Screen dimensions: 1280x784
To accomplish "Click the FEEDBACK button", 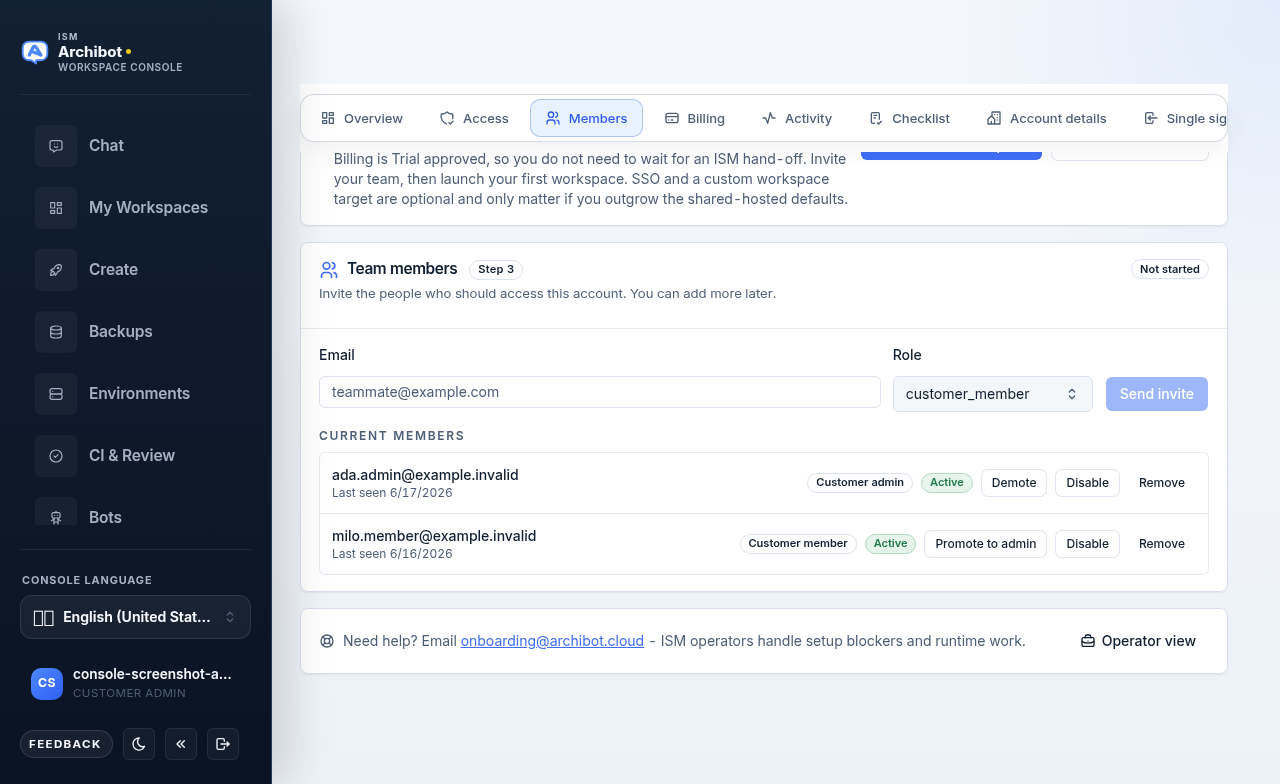I will click(65, 744).
